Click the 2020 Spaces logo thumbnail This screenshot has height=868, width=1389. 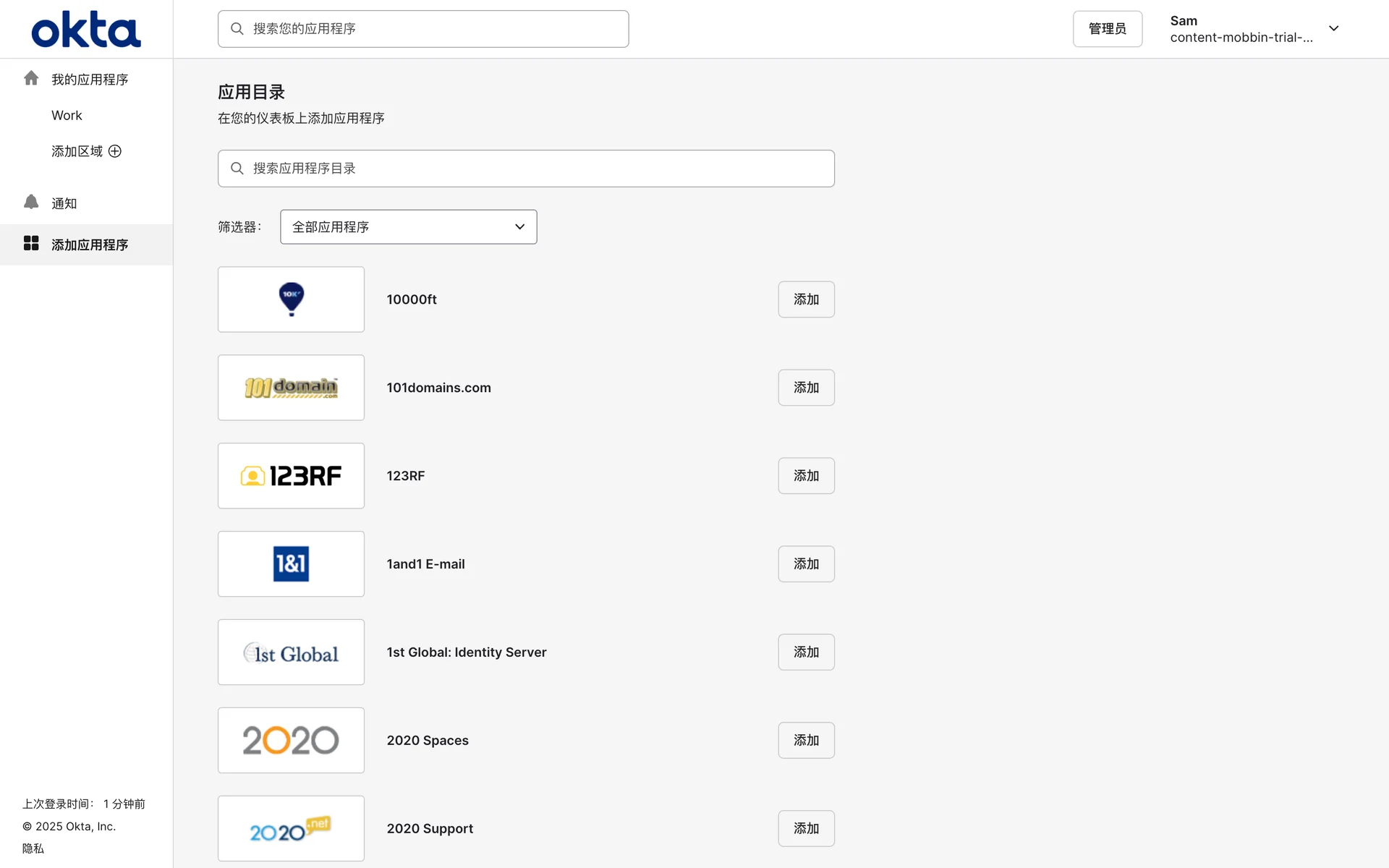click(x=291, y=740)
